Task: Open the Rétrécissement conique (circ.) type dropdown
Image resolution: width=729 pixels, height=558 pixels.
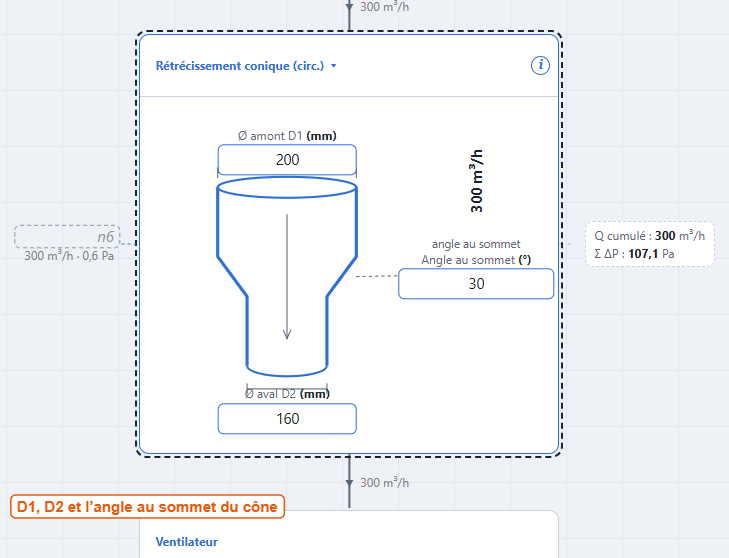Action: tap(245, 66)
